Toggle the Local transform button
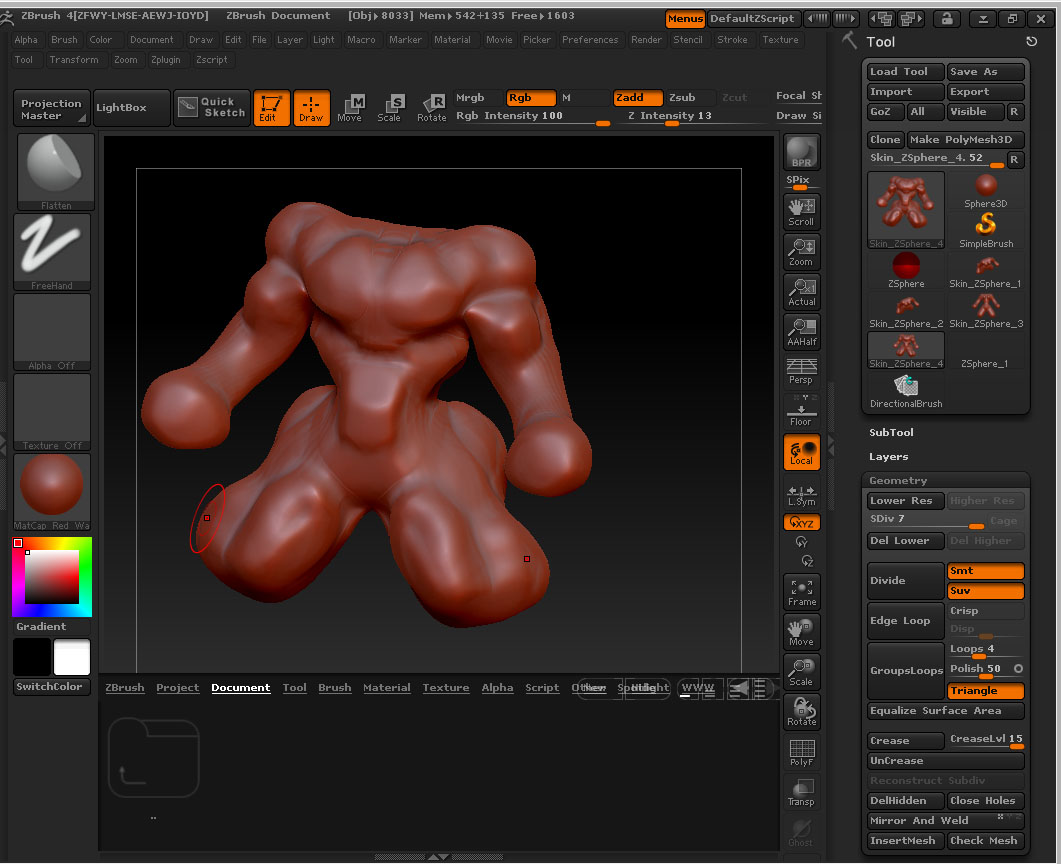Screen dimensions: 1061x864 point(801,452)
